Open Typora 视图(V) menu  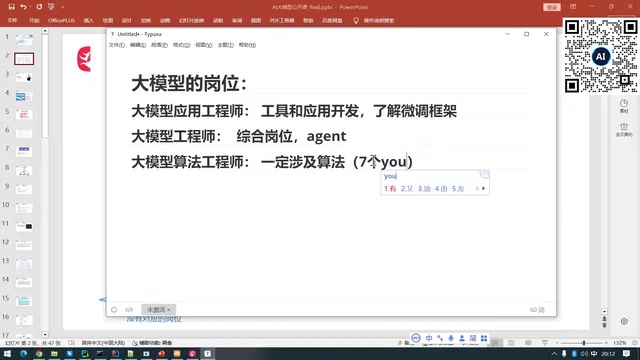coord(204,45)
